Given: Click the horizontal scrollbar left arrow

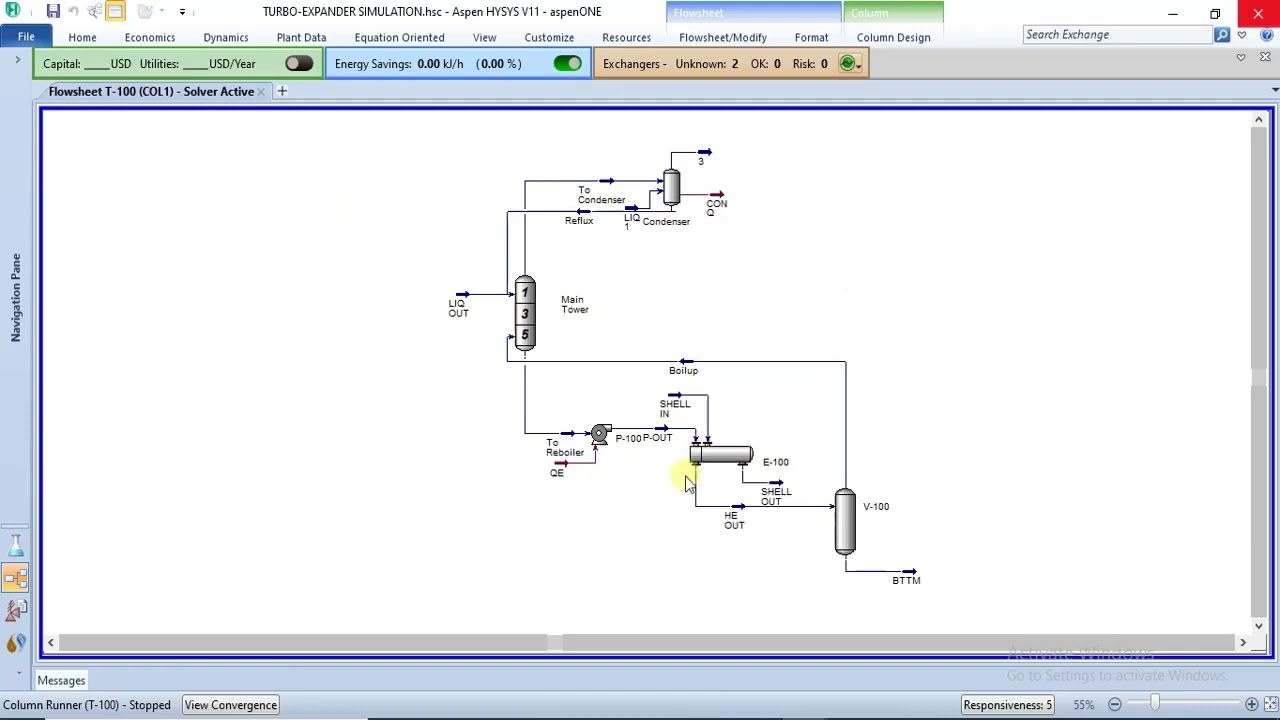Looking at the screenshot, I should pyautogui.click(x=51, y=643).
